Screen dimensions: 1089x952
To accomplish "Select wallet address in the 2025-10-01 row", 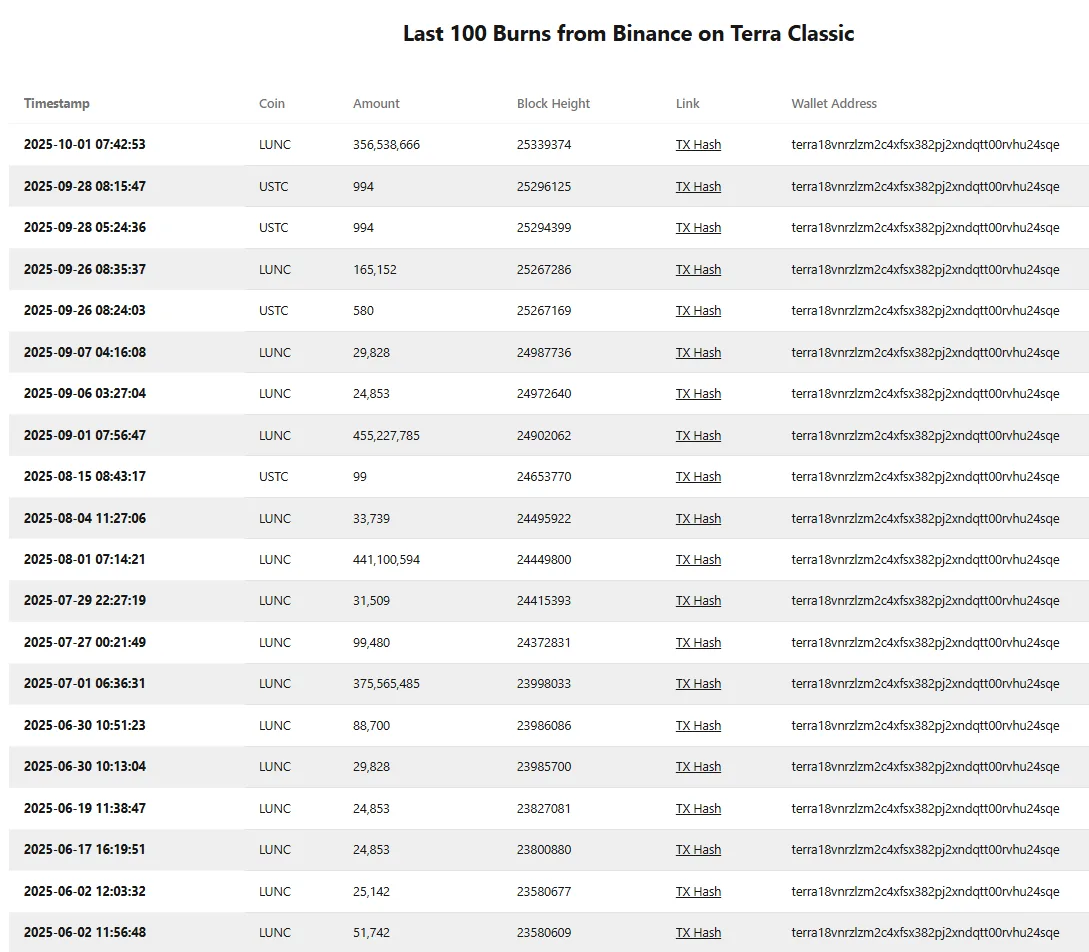I will 925,145.
